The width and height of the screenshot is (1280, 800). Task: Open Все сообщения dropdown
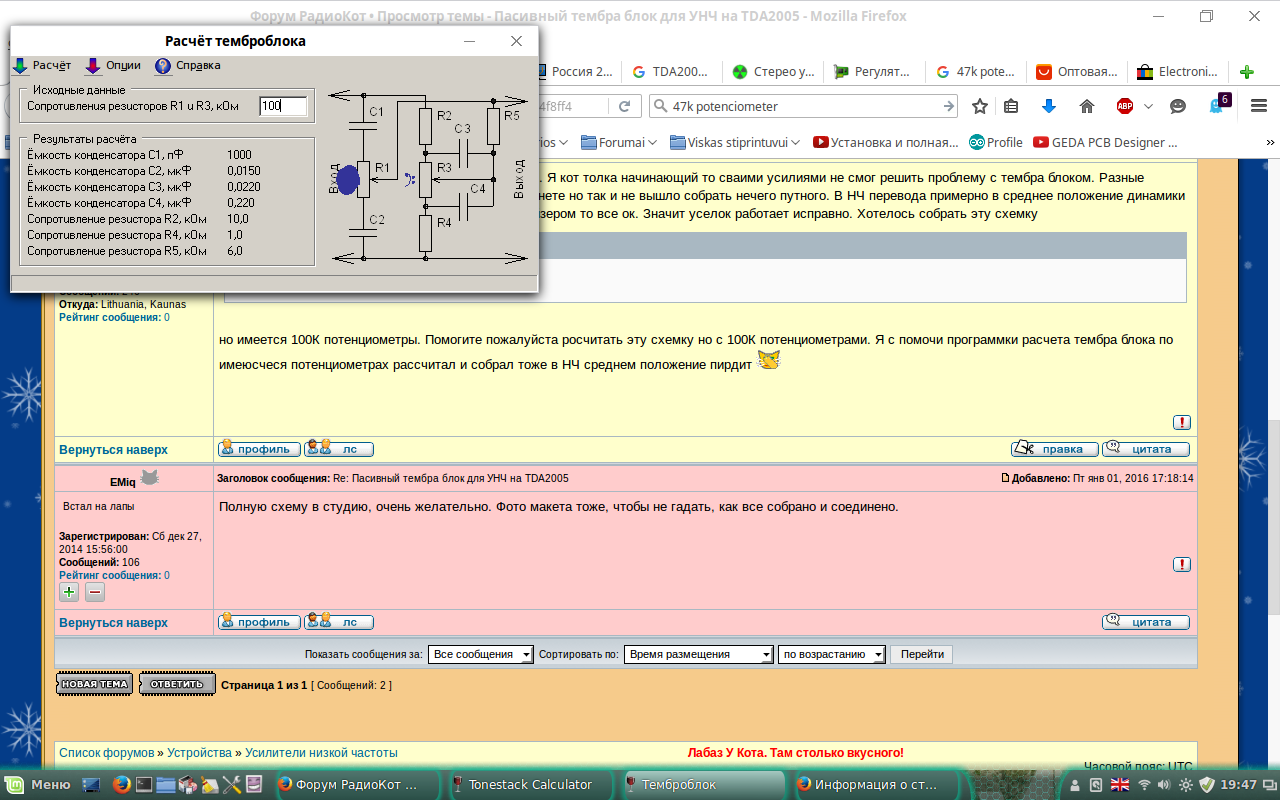tap(481, 654)
